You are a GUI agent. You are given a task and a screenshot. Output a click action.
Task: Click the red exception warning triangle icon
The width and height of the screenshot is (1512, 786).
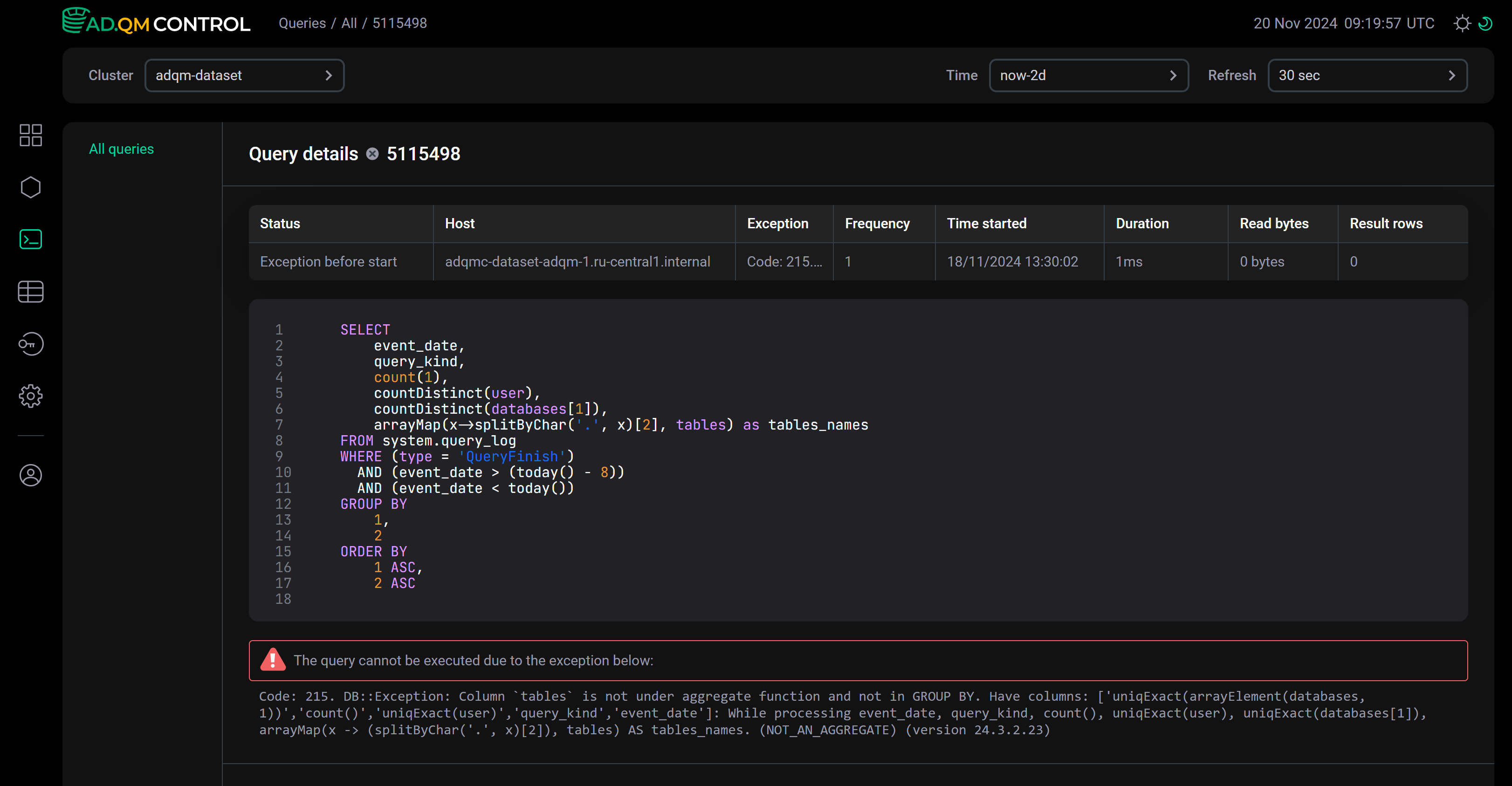272,660
